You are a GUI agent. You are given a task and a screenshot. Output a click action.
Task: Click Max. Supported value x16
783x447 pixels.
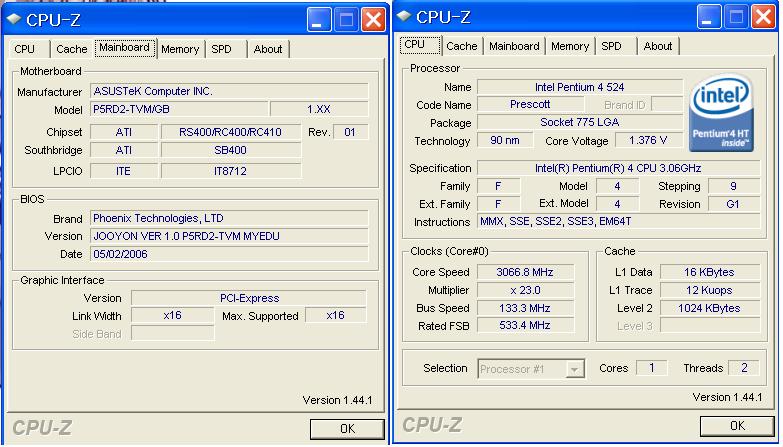coord(336,315)
